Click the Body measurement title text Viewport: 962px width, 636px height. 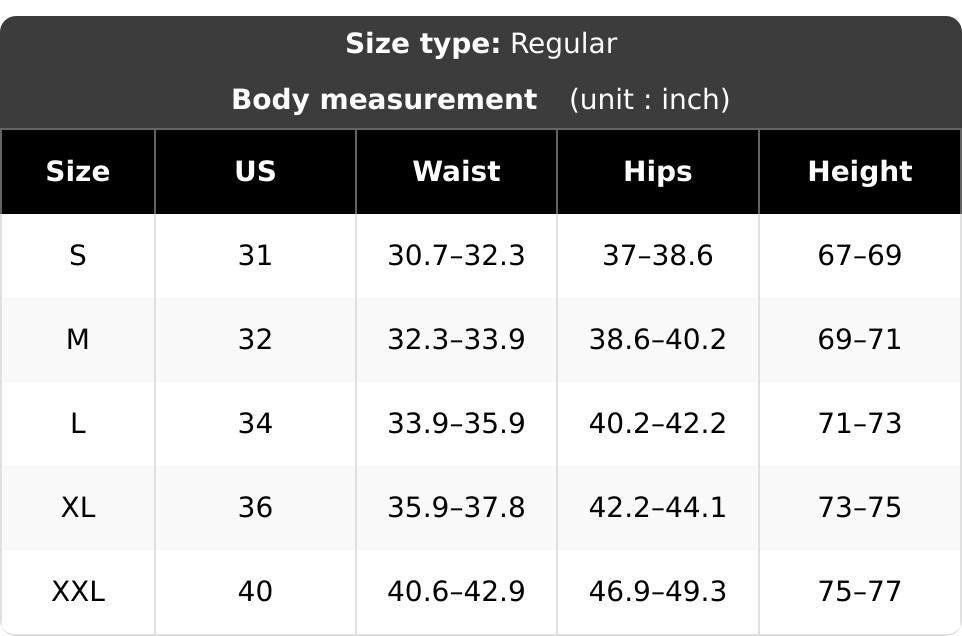click(384, 99)
